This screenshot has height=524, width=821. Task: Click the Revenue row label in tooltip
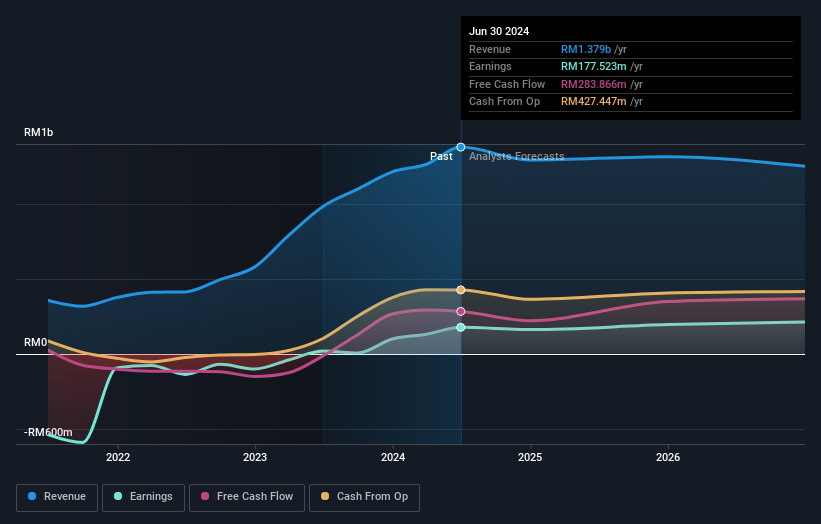[x=490, y=49]
